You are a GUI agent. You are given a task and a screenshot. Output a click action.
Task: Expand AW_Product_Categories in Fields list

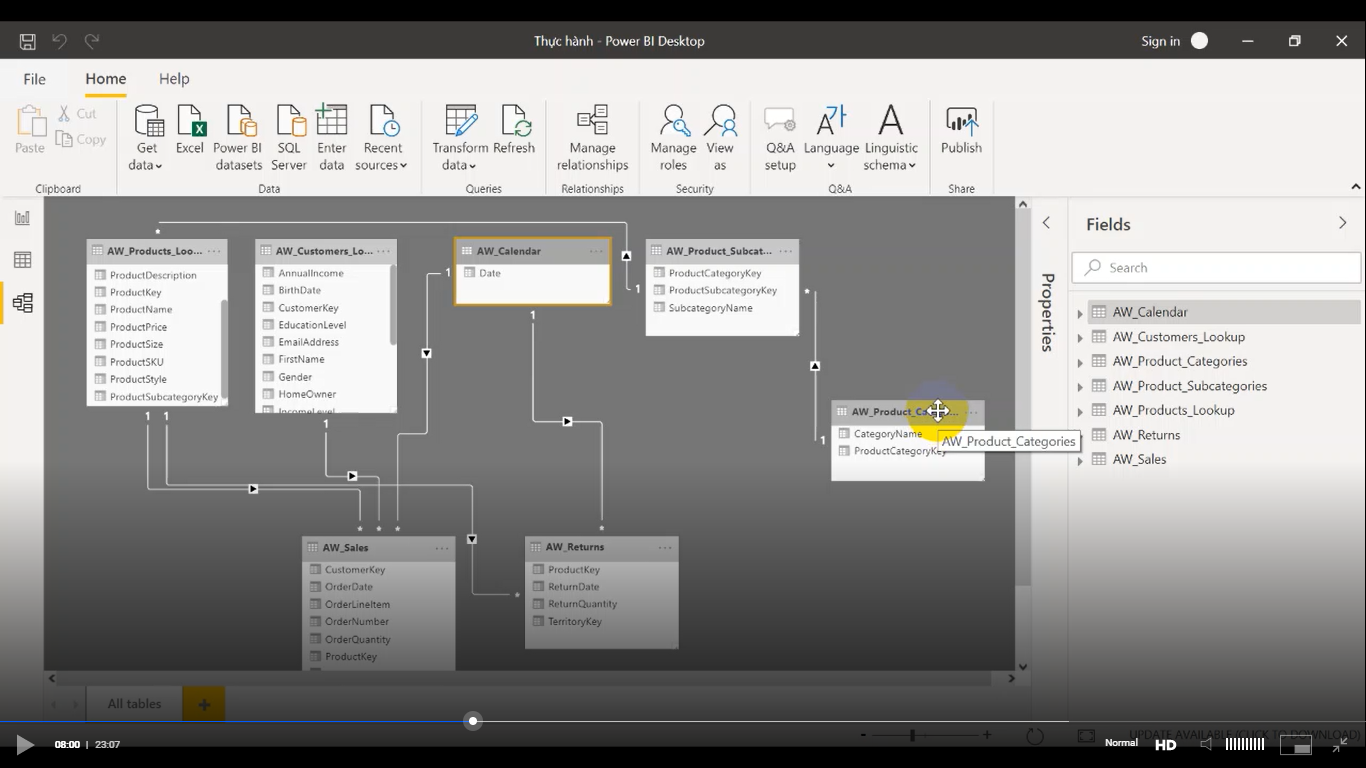pyautogui.click(x=1080, y=362)
